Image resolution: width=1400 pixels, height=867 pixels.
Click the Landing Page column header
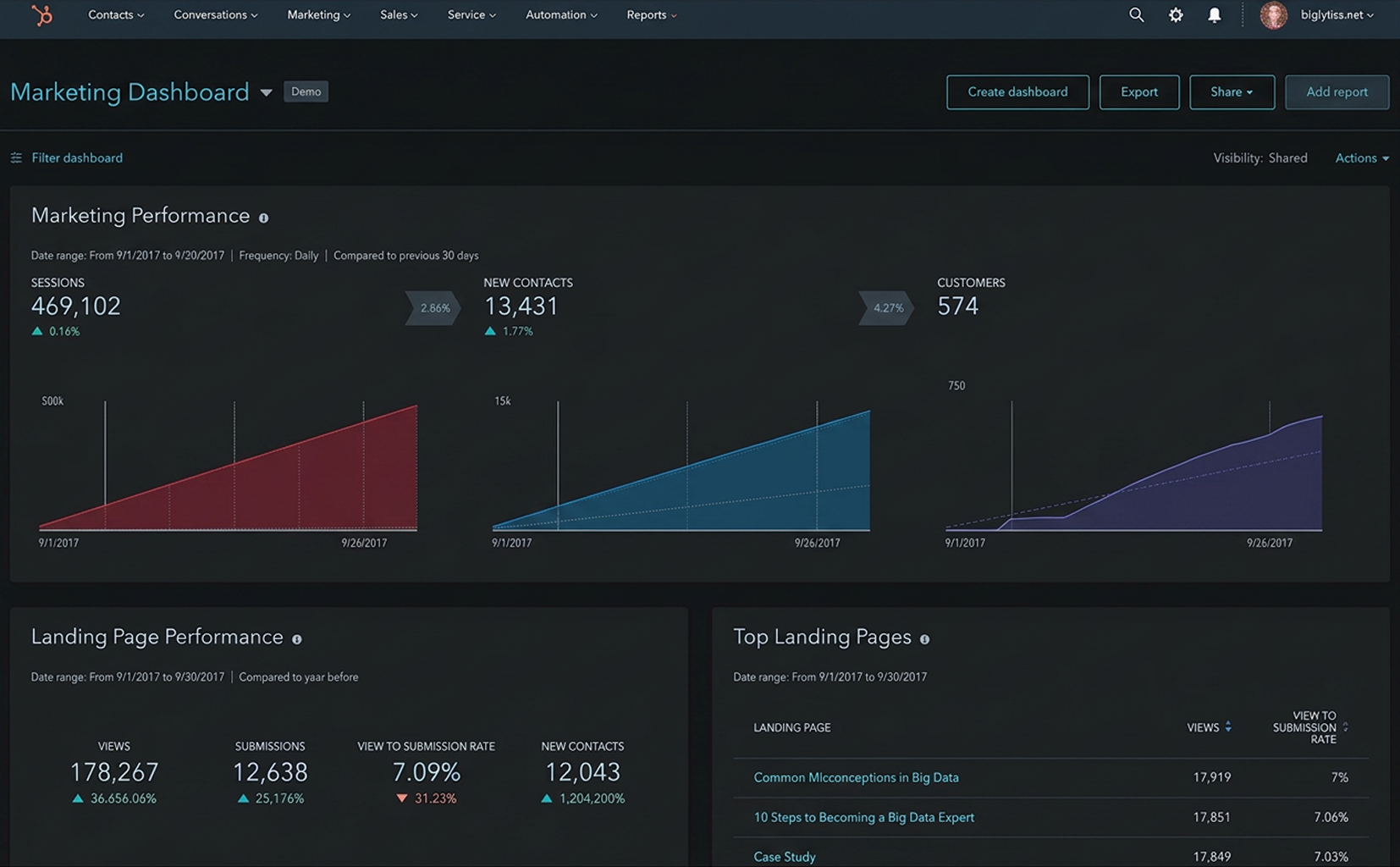tap(792, 727)
